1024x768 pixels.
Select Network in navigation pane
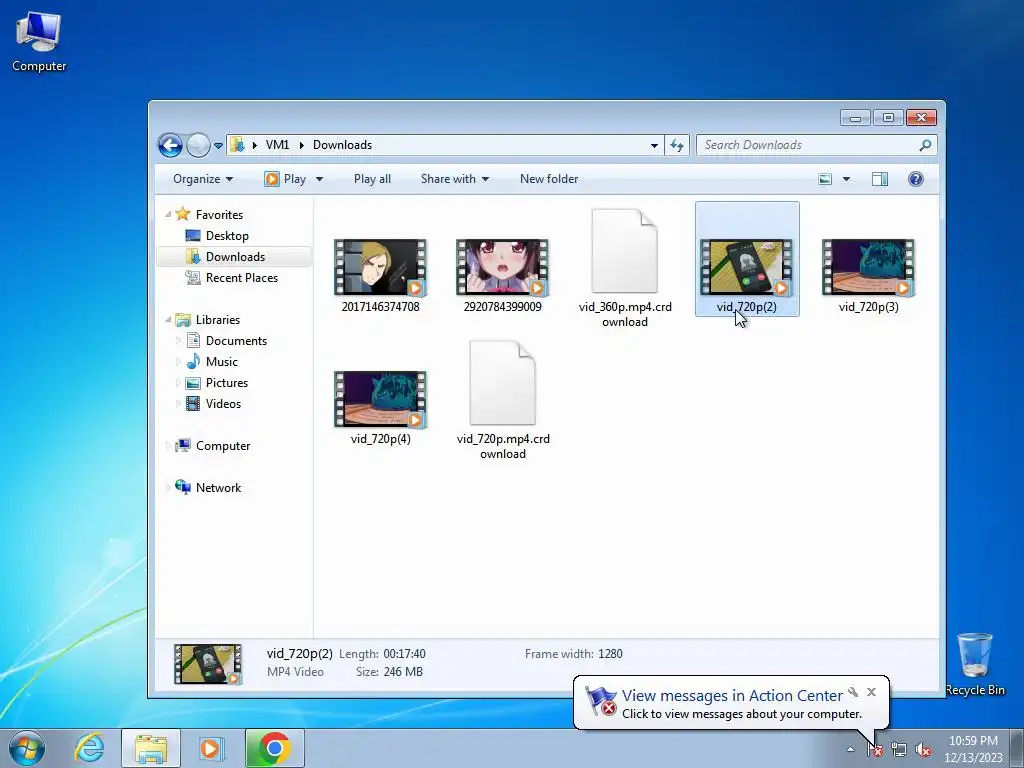coord(218,488)
